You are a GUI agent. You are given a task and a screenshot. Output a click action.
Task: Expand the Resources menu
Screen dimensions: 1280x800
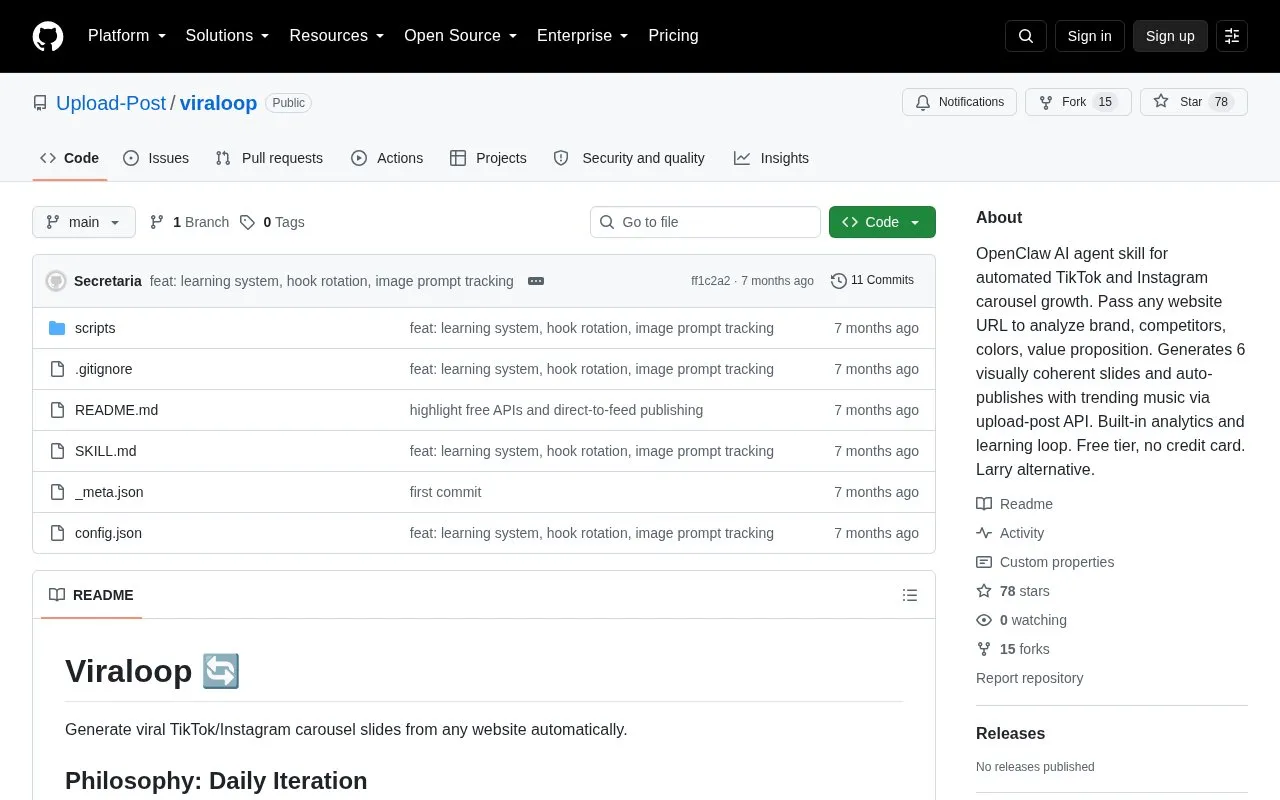(x=337, y=36)
